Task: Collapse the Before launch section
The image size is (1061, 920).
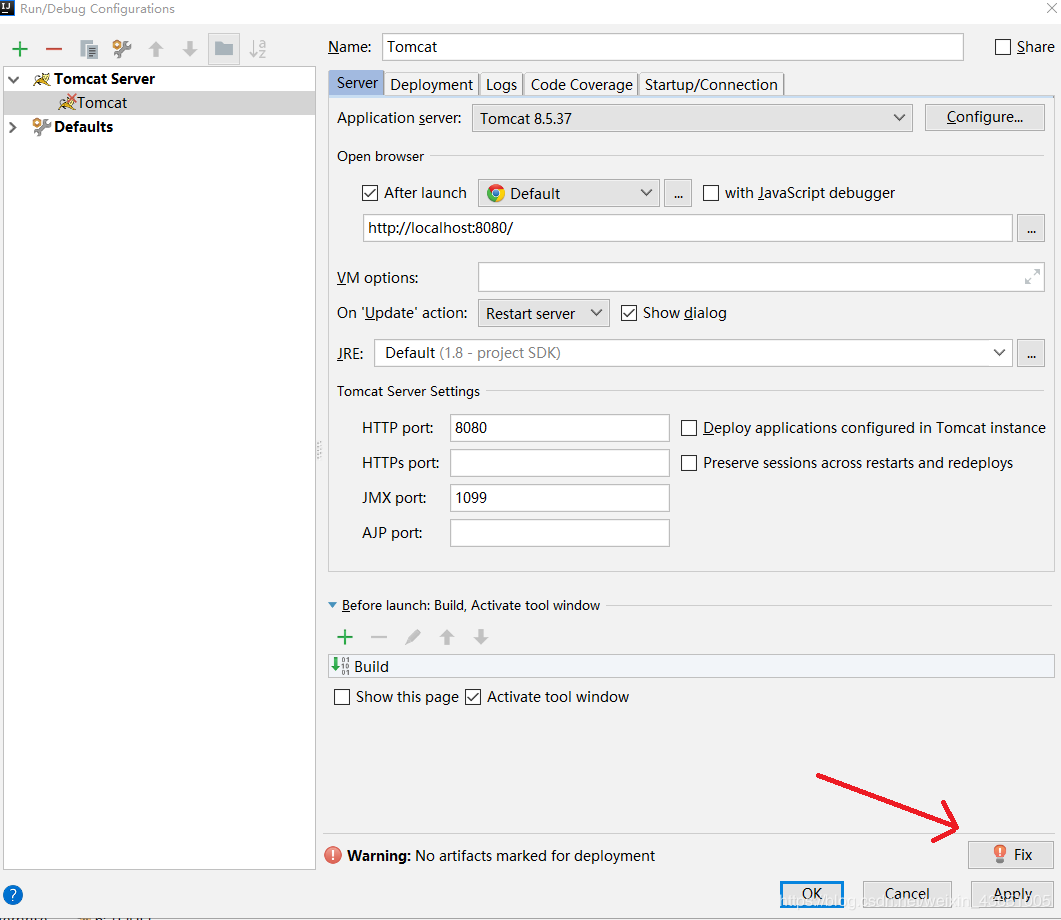Action: point(332,605)
